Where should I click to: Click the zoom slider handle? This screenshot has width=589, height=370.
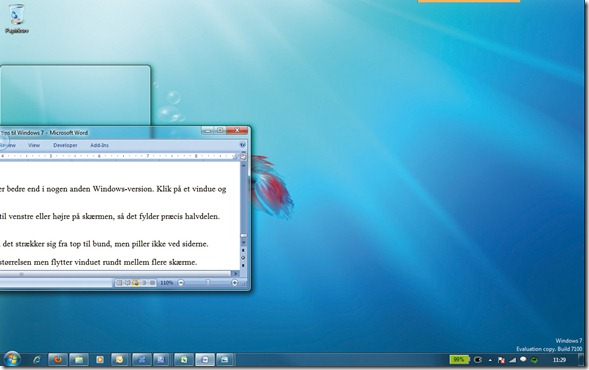[208, 282]
